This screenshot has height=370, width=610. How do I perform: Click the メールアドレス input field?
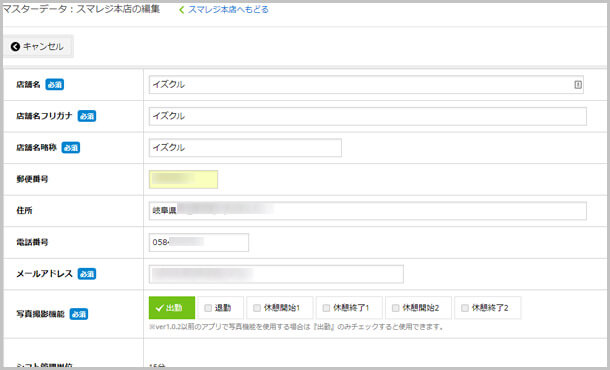276,274
